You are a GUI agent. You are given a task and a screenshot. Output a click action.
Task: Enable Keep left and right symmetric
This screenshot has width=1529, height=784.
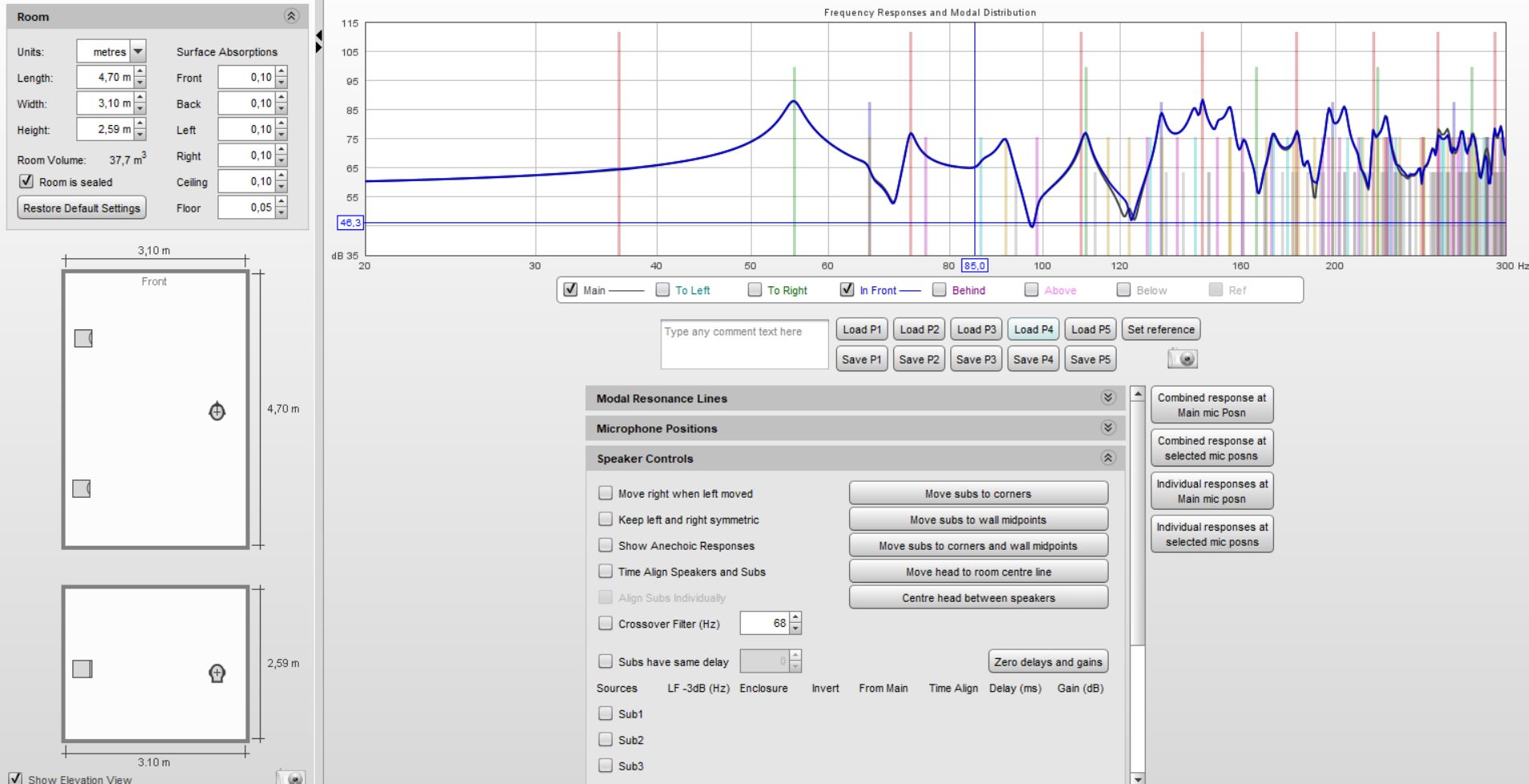[605, 519]
